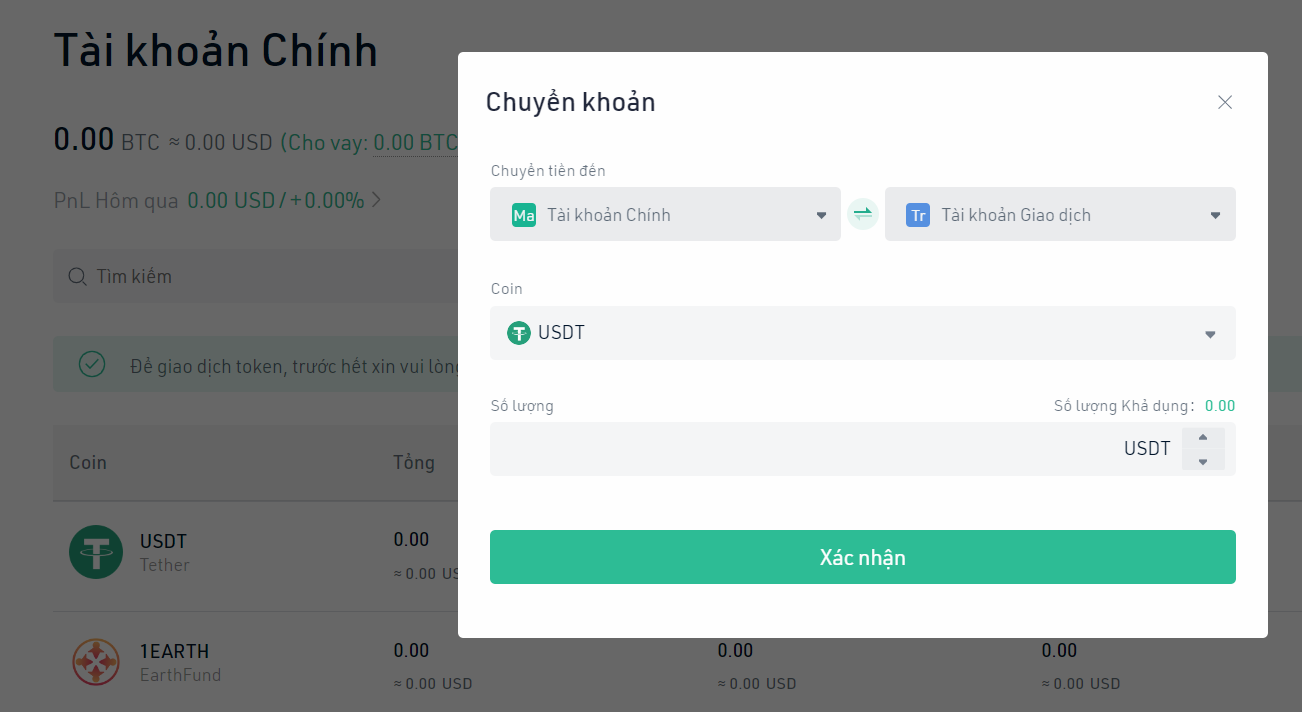Image resolution: width=1302 pixels, height=712 pixels.
Task: Click the Tether logo in Coin field
Action: [518, 333]
